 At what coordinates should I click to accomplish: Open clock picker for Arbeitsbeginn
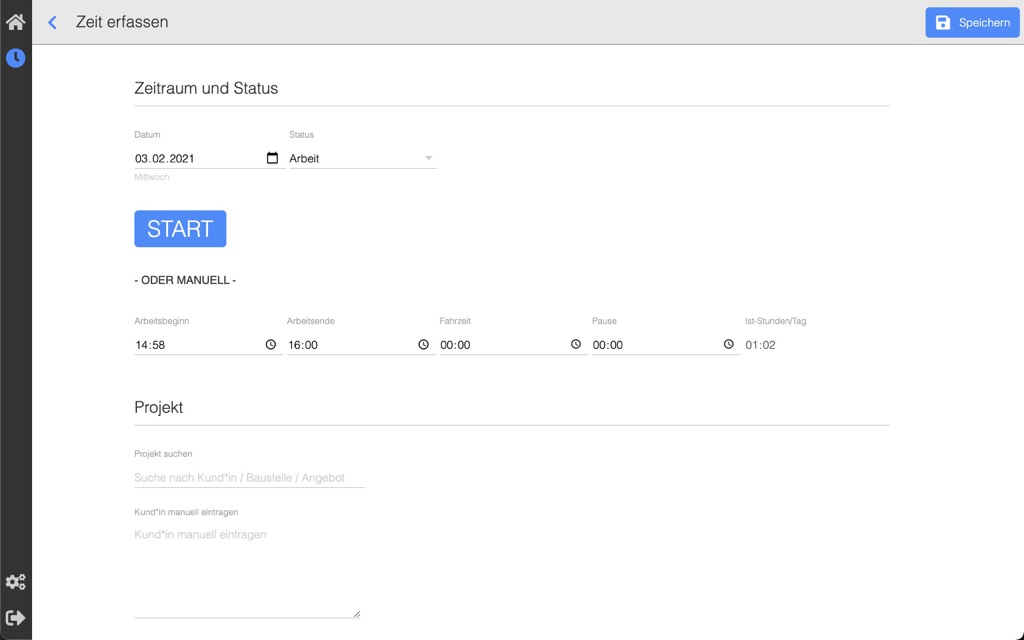(x=271, y=344)
